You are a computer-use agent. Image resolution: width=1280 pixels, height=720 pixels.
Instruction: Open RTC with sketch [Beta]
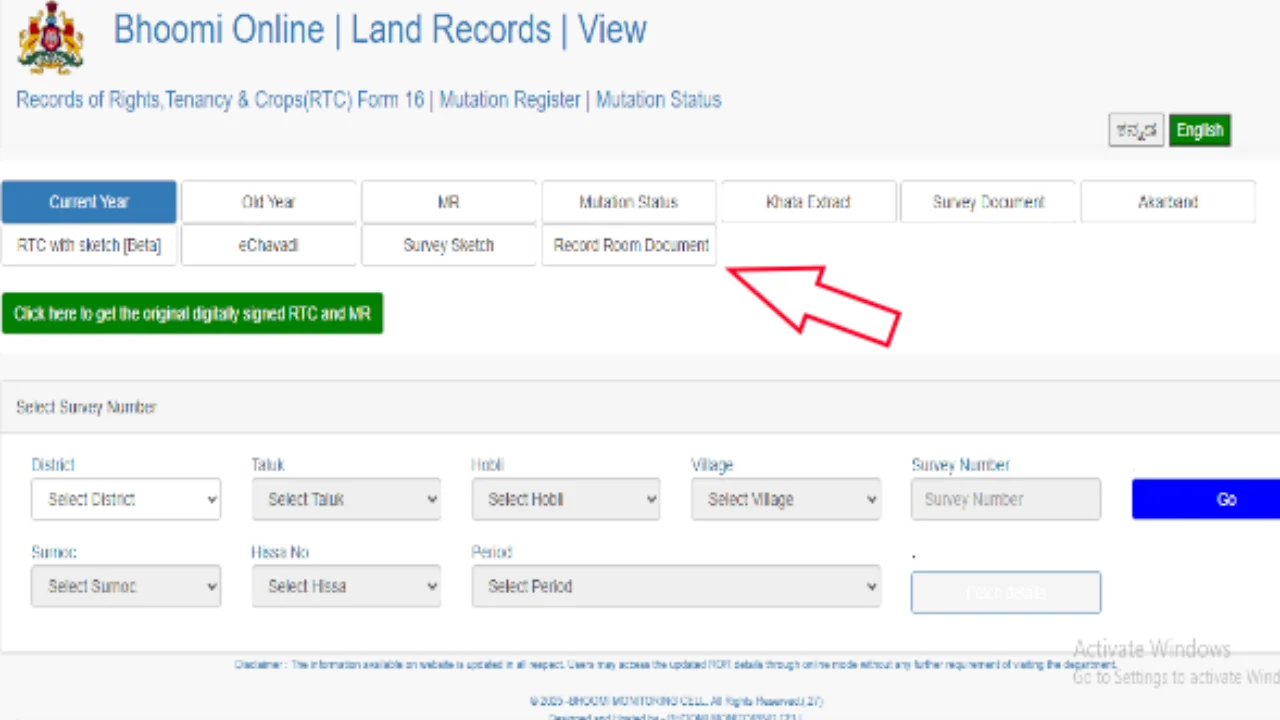[x=89, y=245]
